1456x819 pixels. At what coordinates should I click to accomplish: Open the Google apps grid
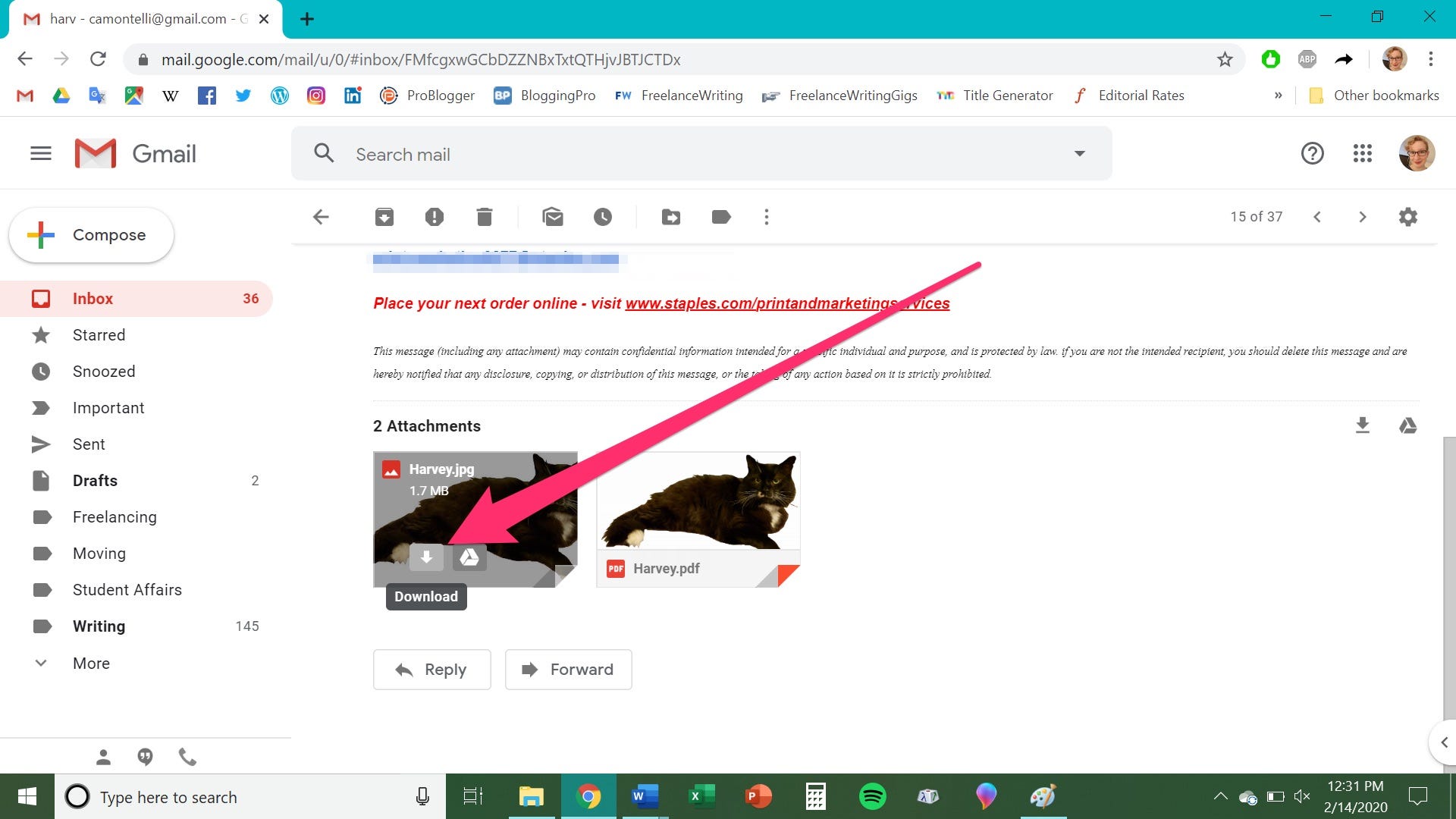coord(1363,153)
